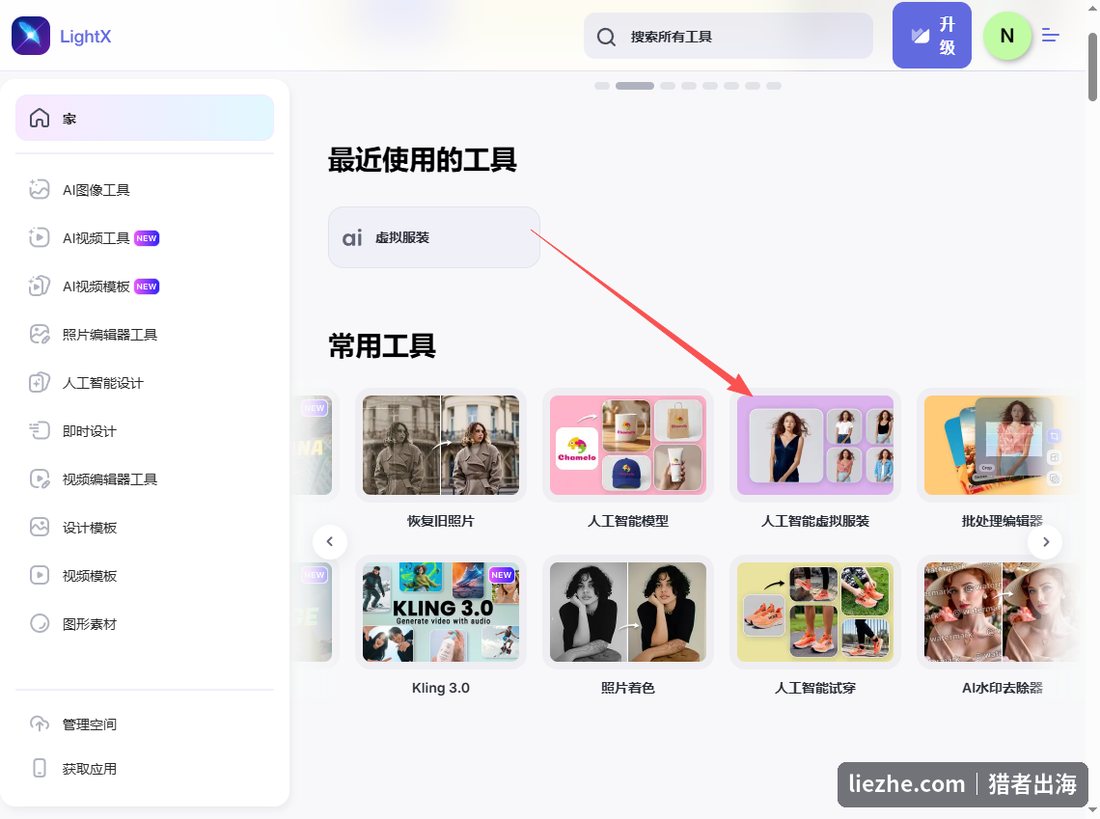The image size is (1100, 819).
Task: Click NEW badge next to AI视频工具
Action: pyautogui.click(x=147, y=238)
